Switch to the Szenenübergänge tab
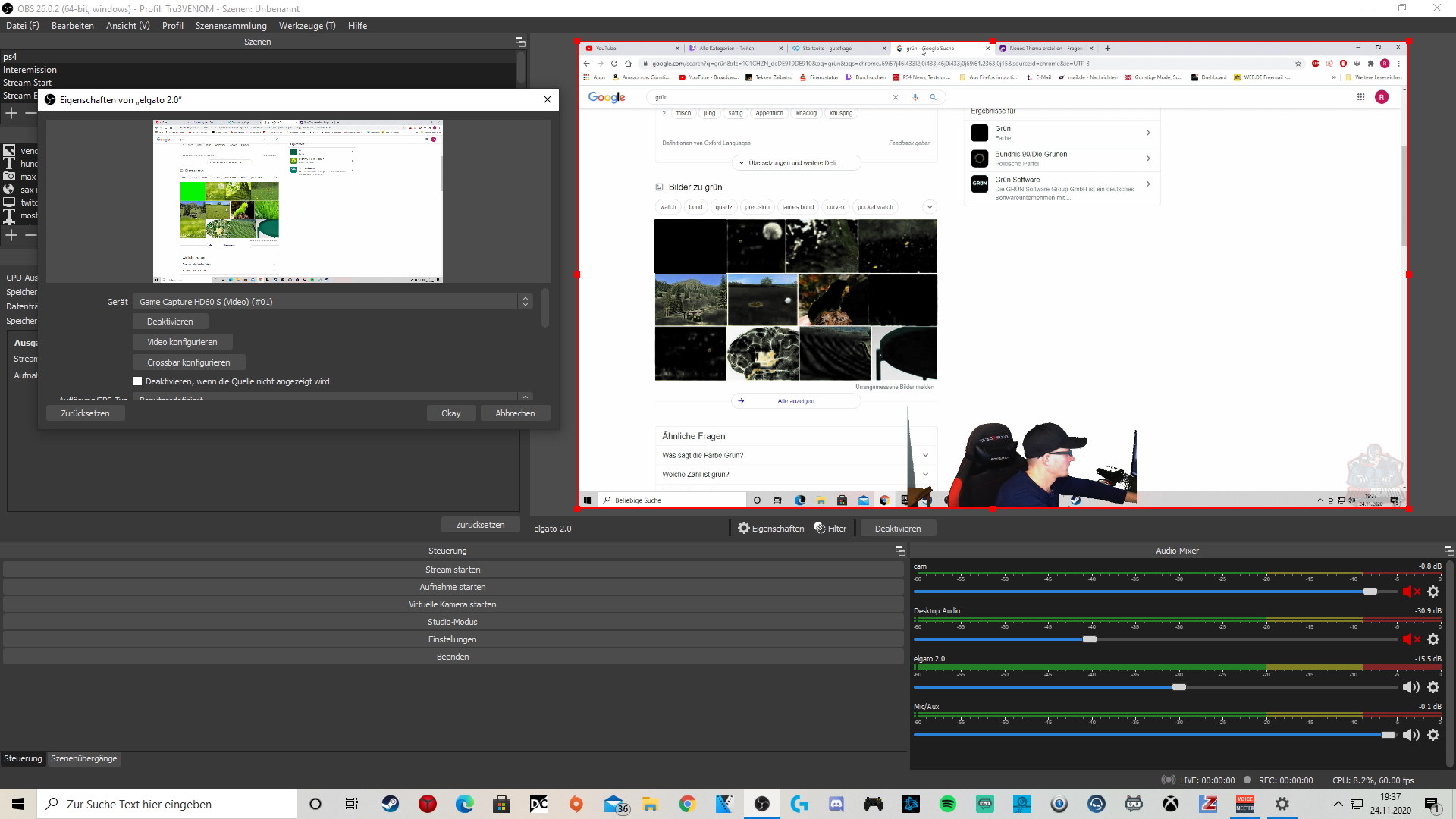The image size is (1456, 819). (84, 758)
